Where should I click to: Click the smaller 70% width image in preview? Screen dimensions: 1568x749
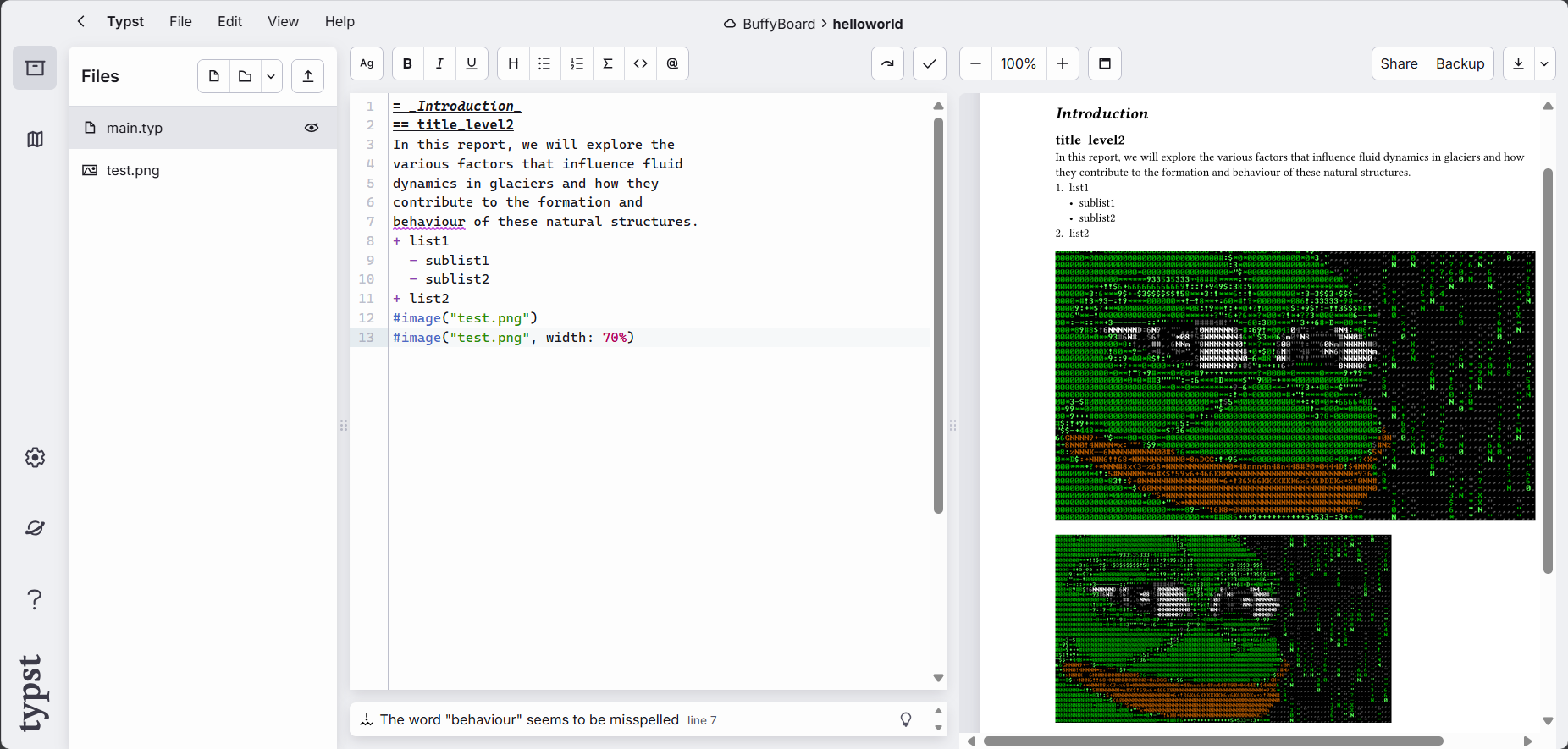(x=1223, y=629)
